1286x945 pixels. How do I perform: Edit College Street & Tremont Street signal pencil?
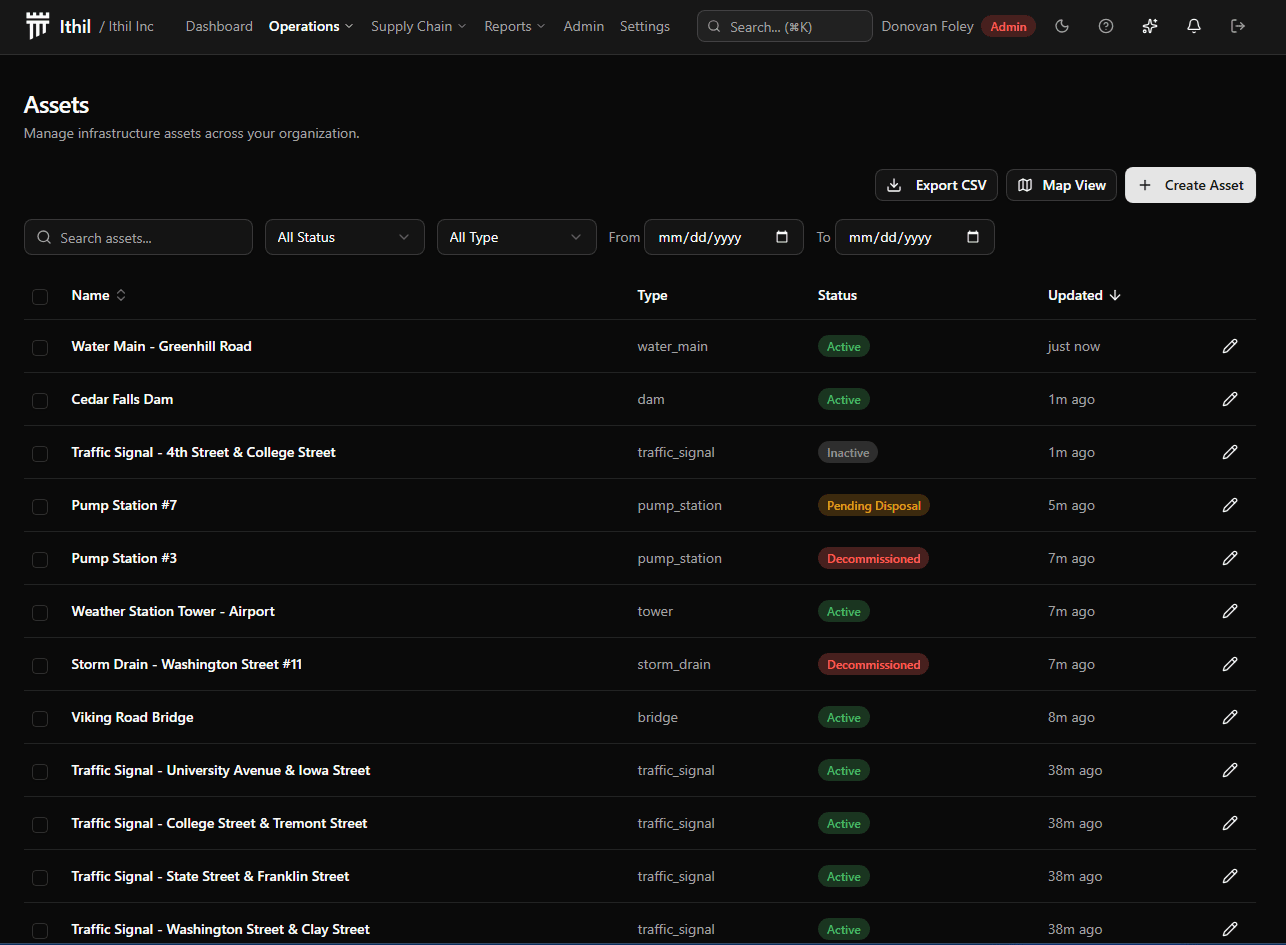(1230, 823)
